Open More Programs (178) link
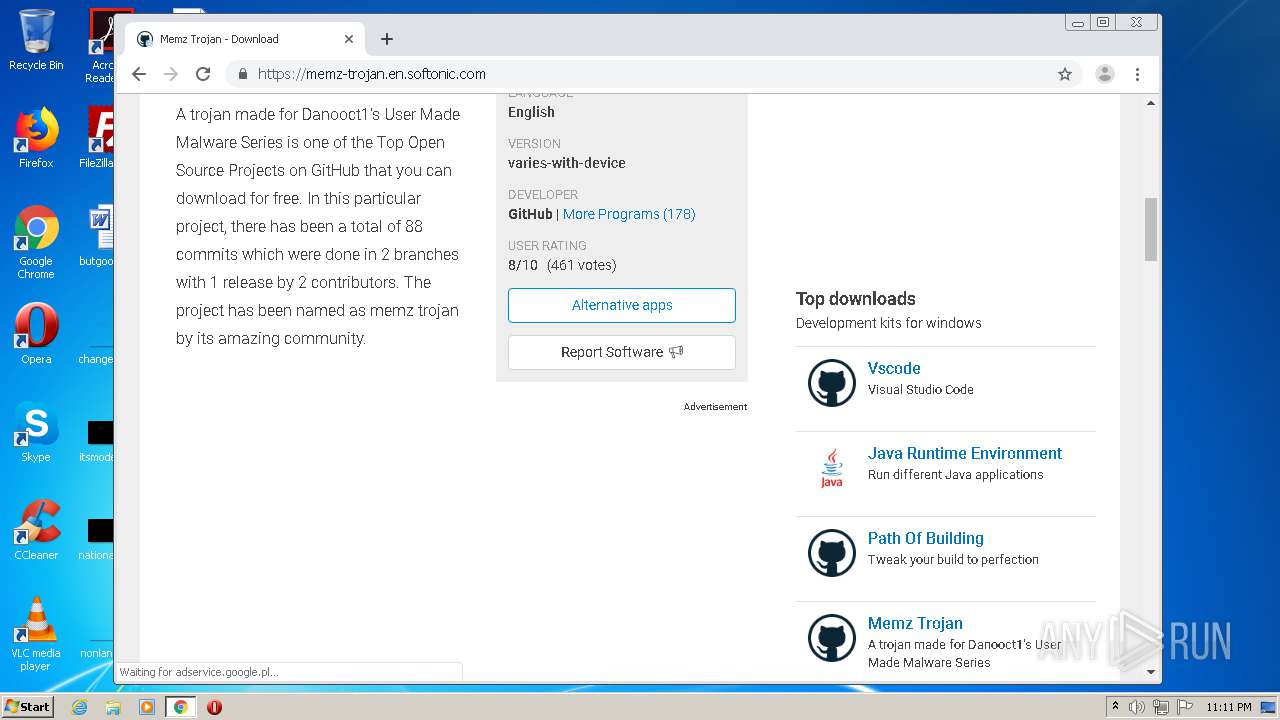 click(x=629, y=214)
